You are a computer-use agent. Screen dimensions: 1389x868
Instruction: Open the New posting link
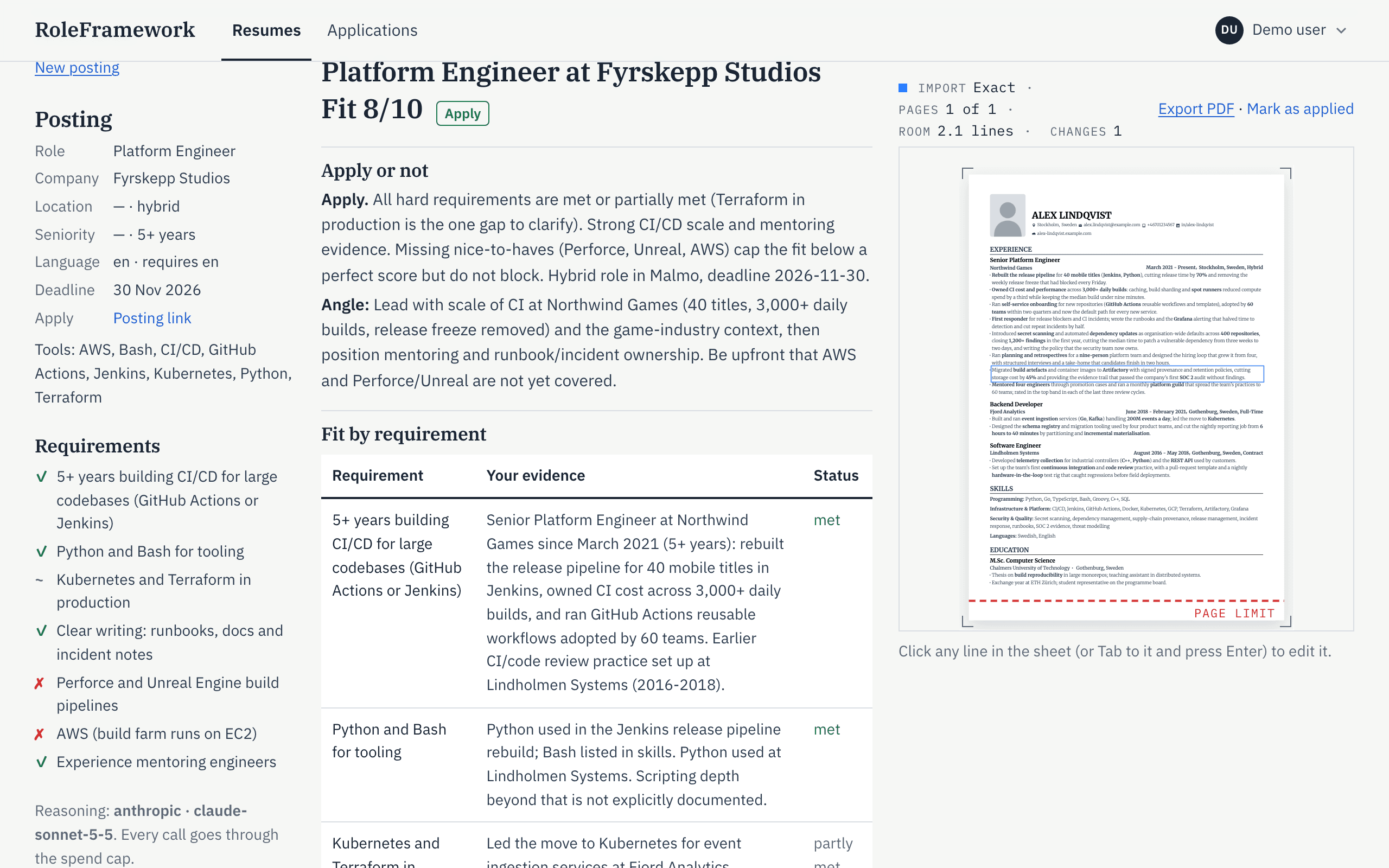77,68
